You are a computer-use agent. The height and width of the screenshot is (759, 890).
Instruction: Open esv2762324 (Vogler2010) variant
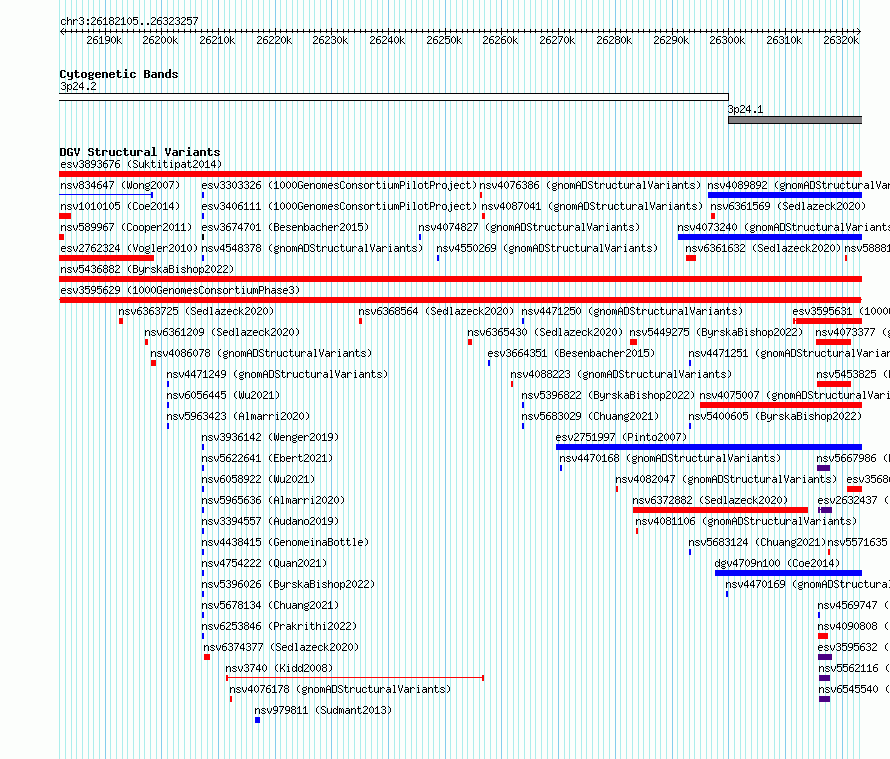(x=129, y=249)
